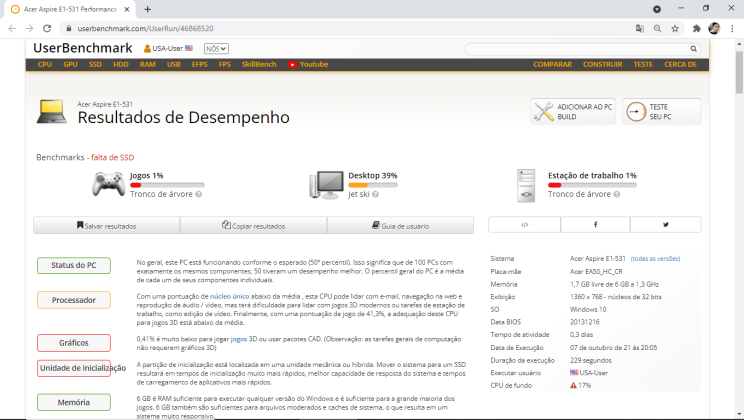Open the Youtube link in nav bar
This screenshot has width=744, height=420.
pyautogui.click(x=308, y=65)
